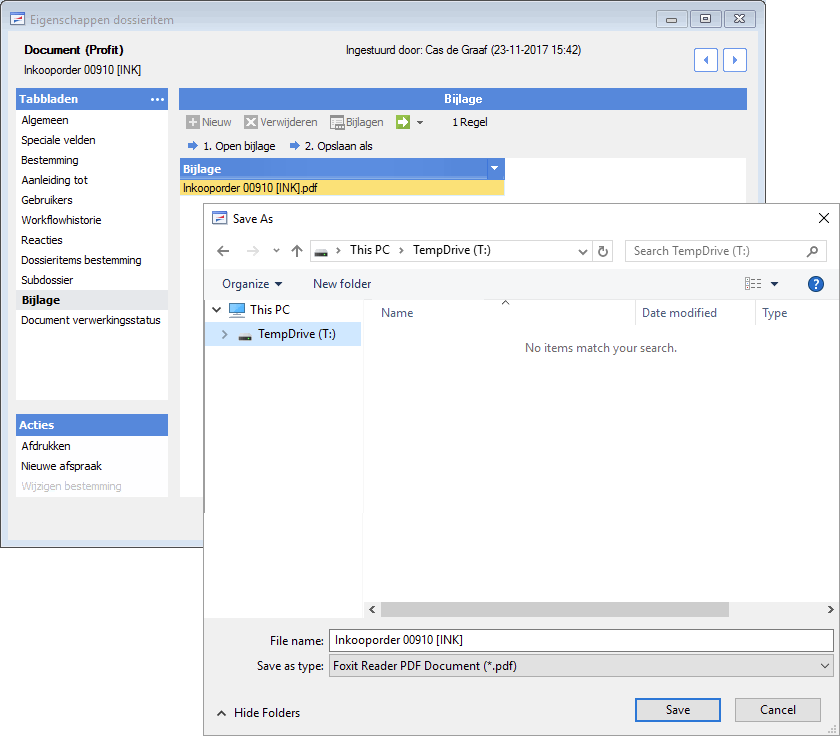This screenshot has height=736, width=840.
Task: Refresh the TempDrive folder listing
Action: (603, 251)
